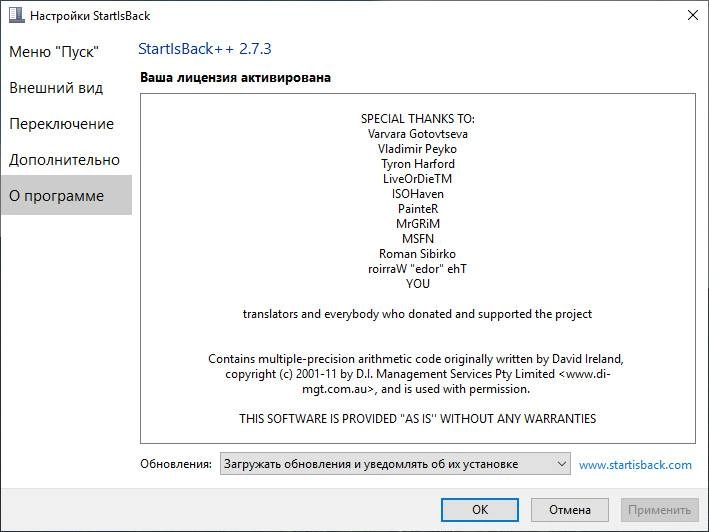
Task: Click the SPECIAL THANKS TO line
Action: (x=418, y=119)
